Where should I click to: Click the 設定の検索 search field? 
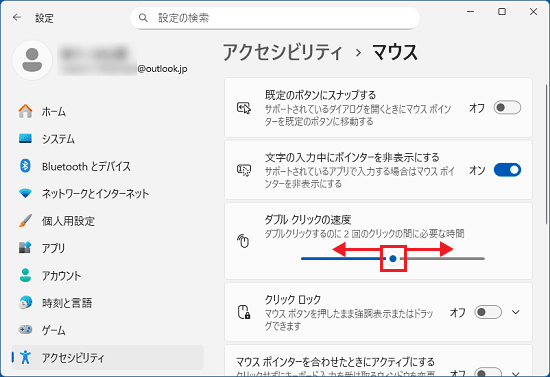(275, 18)
